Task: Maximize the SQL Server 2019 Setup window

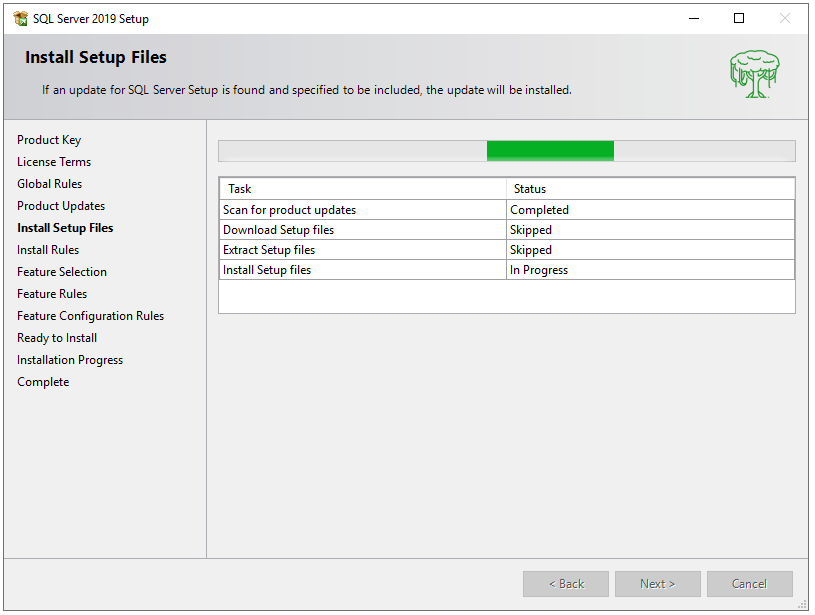Action: (739, 19)
